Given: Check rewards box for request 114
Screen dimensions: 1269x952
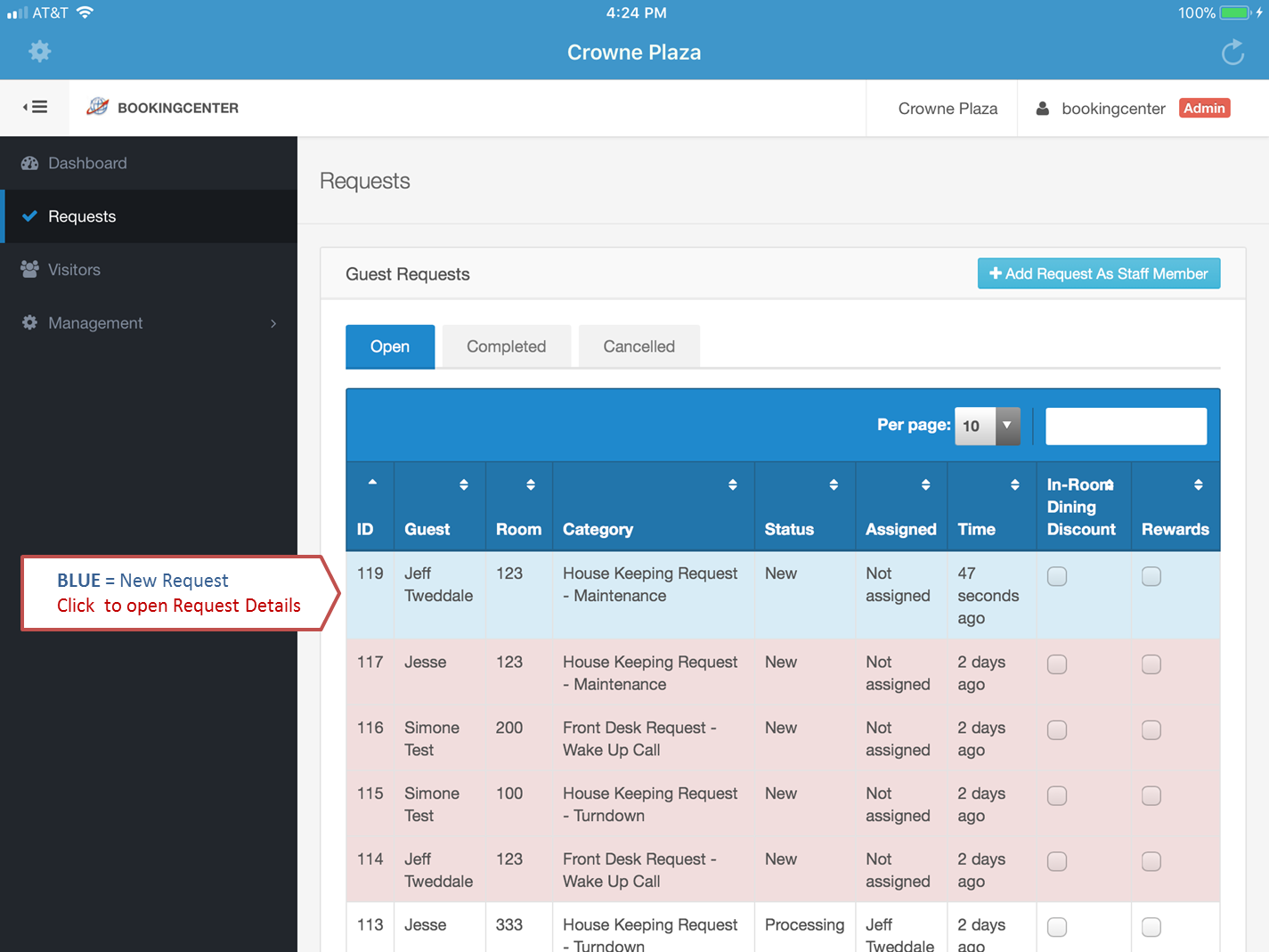Looking at the screenshot, I should click(1151, 861).
